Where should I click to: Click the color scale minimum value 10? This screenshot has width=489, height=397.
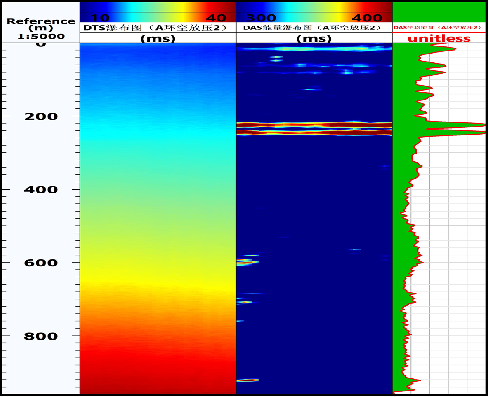pos(100,18)
